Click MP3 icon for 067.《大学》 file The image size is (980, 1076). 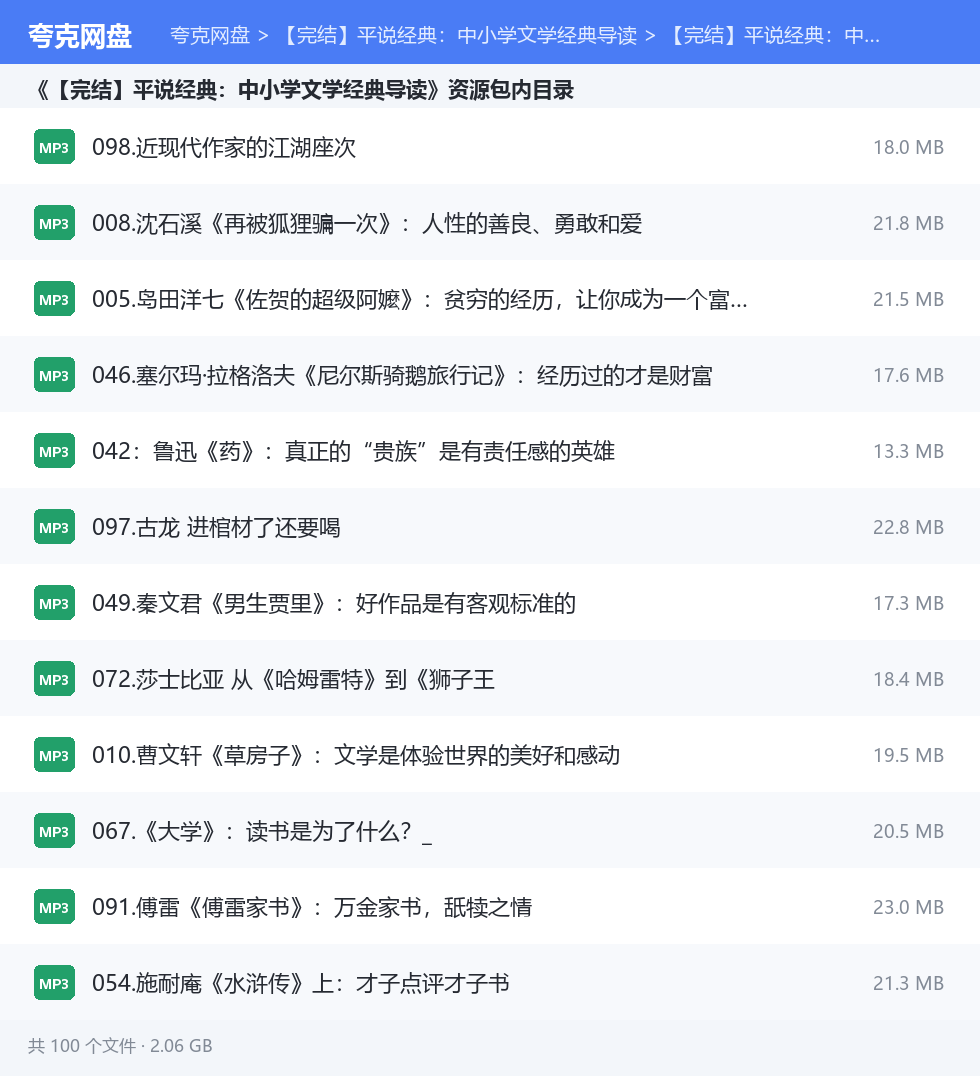[x=54, y=831]
